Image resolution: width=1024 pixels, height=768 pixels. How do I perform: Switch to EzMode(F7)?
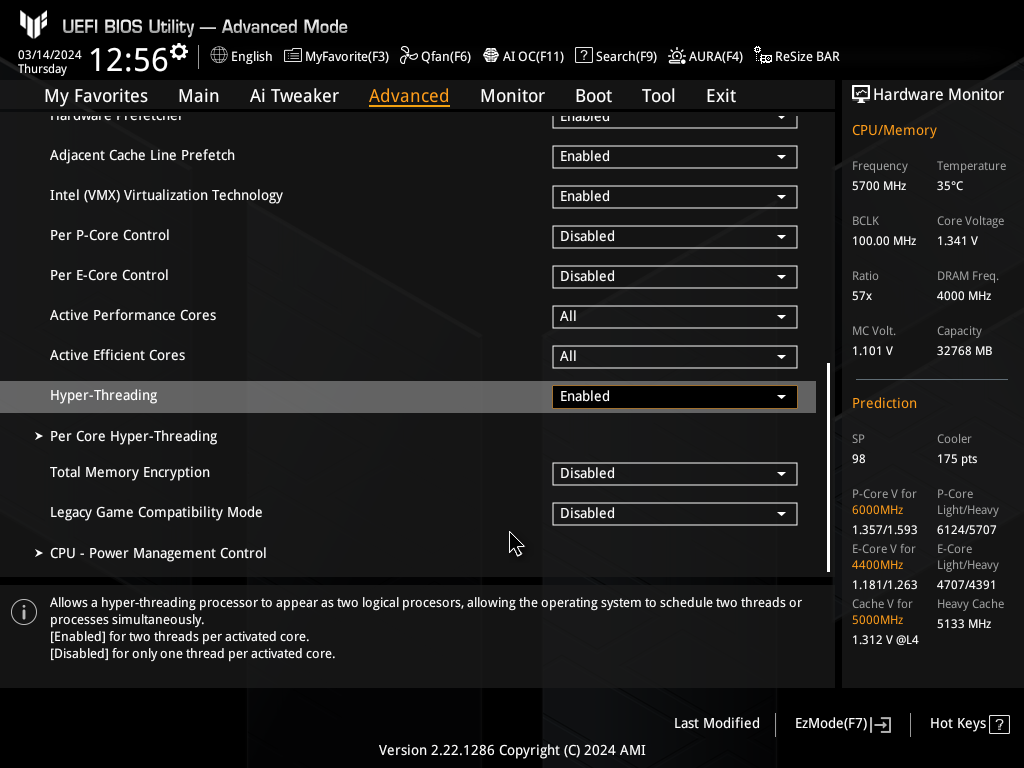842,724
